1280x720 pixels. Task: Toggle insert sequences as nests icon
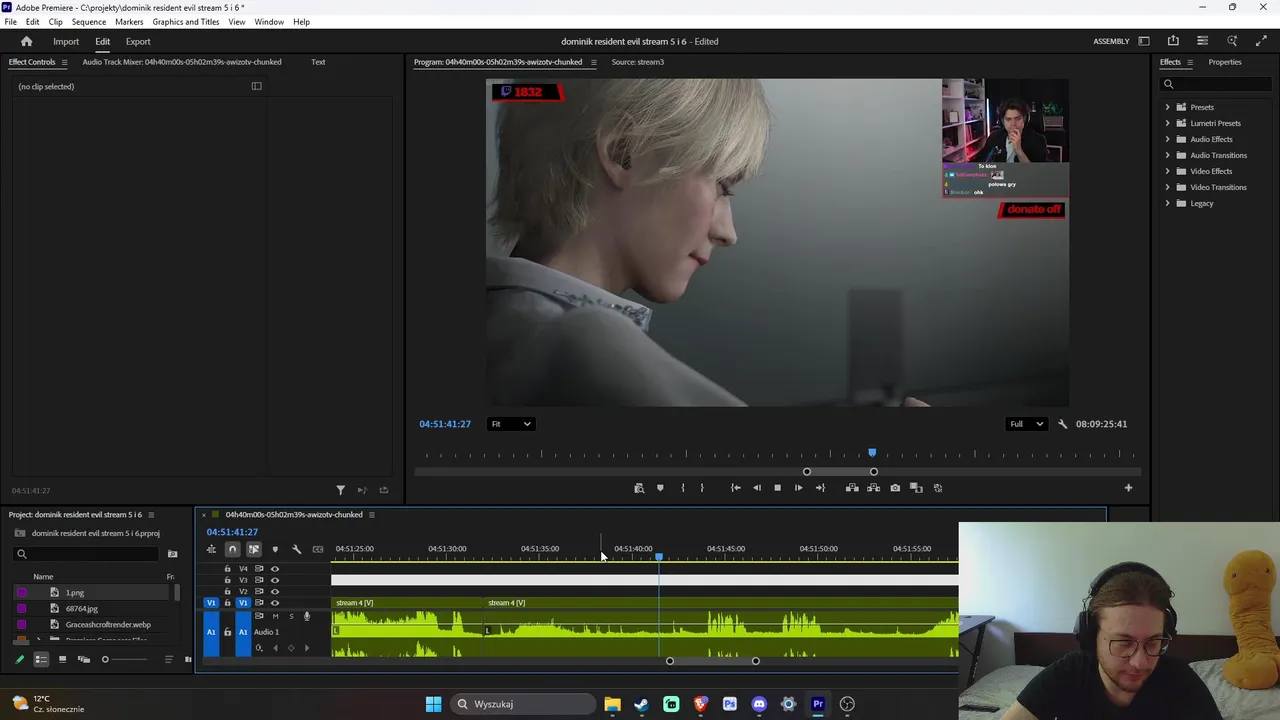click(211, 549)
